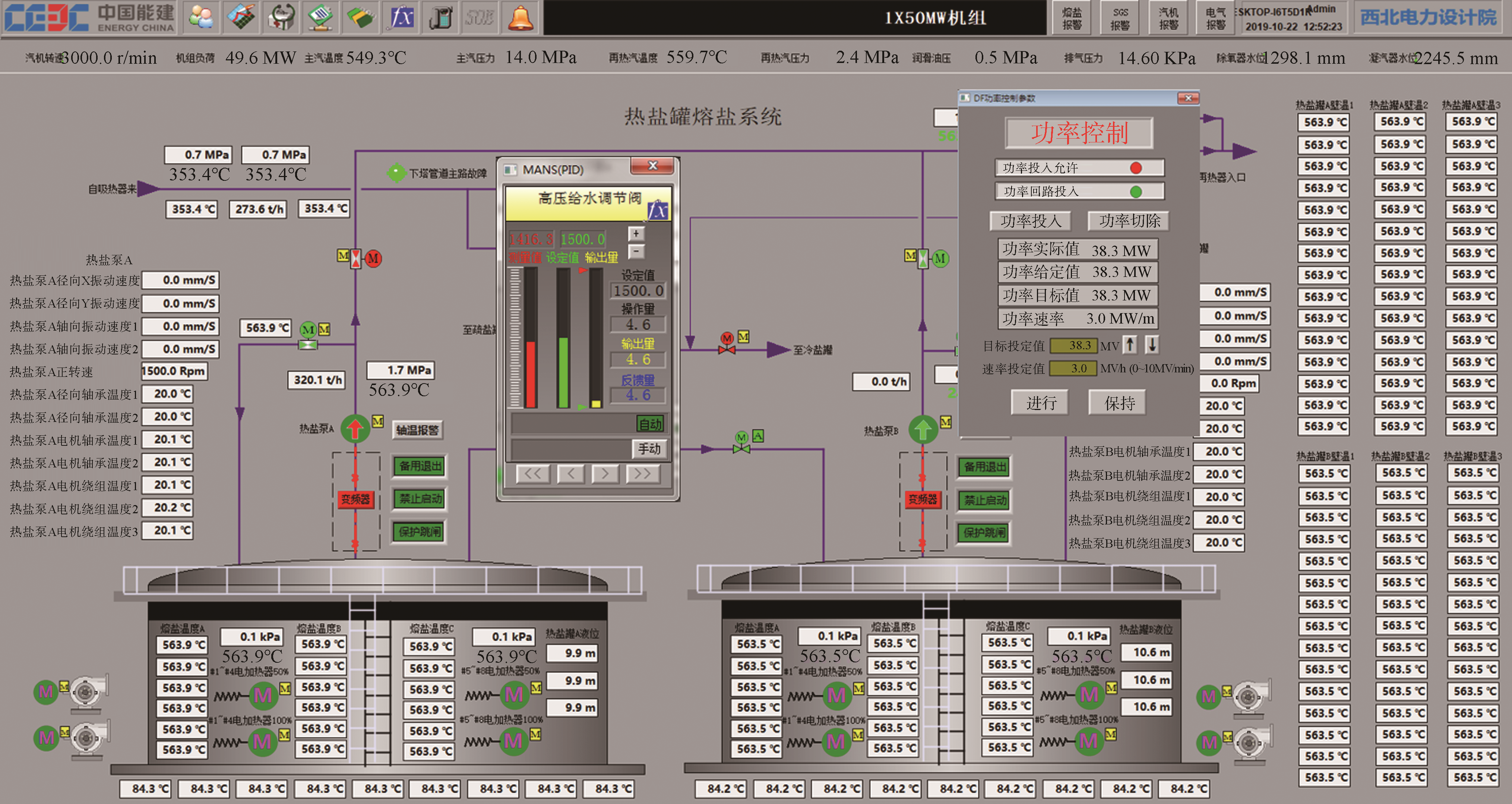The image size is (1512, 804).
Task: Click the green network report toolbar icon
Action: [x=321, y=18]
